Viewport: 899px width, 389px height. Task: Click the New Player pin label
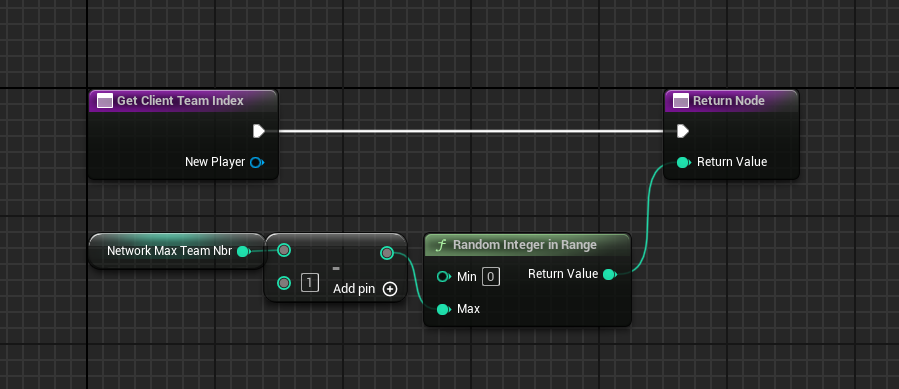[x=215, y=162]
